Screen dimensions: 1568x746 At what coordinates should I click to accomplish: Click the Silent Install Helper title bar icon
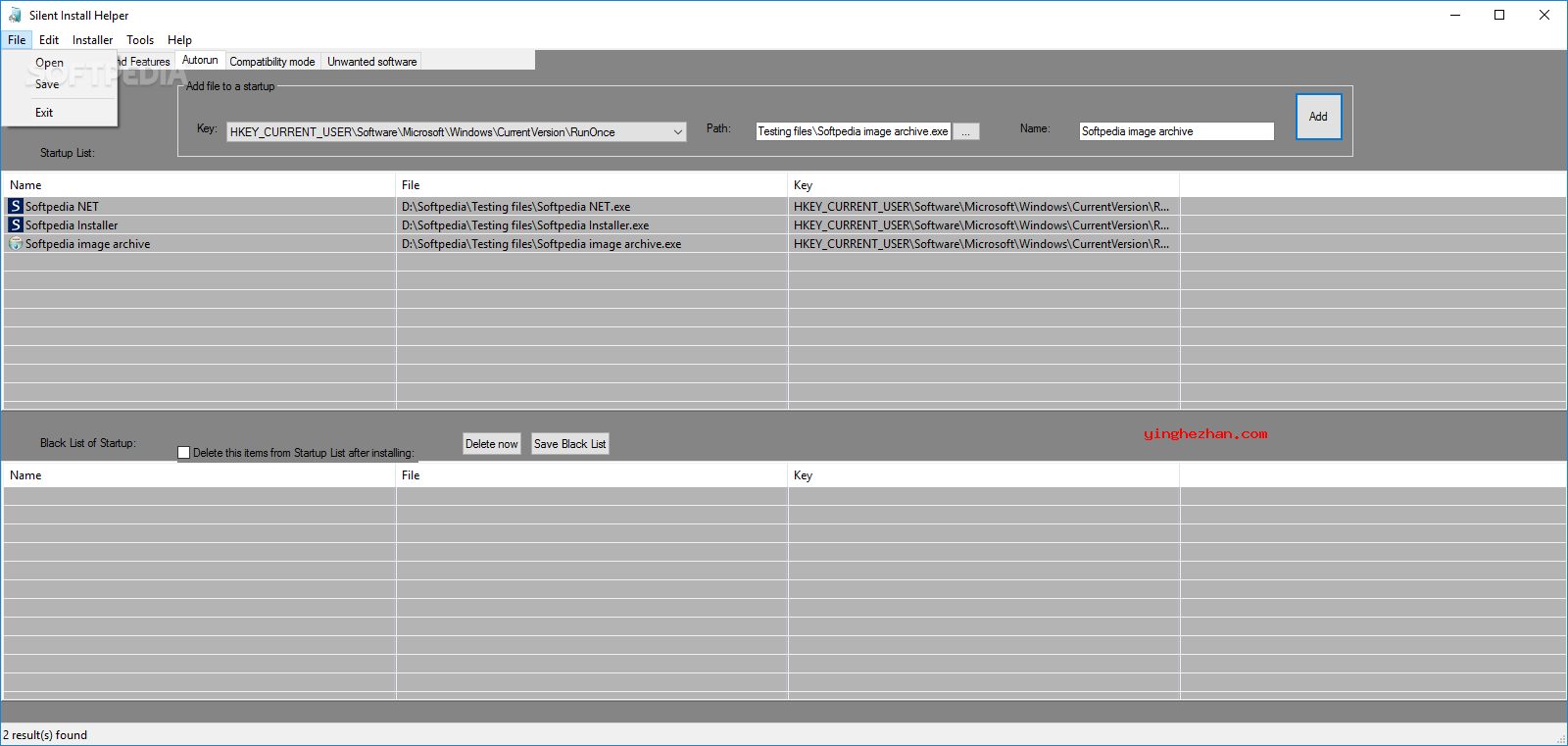(15, 15)
